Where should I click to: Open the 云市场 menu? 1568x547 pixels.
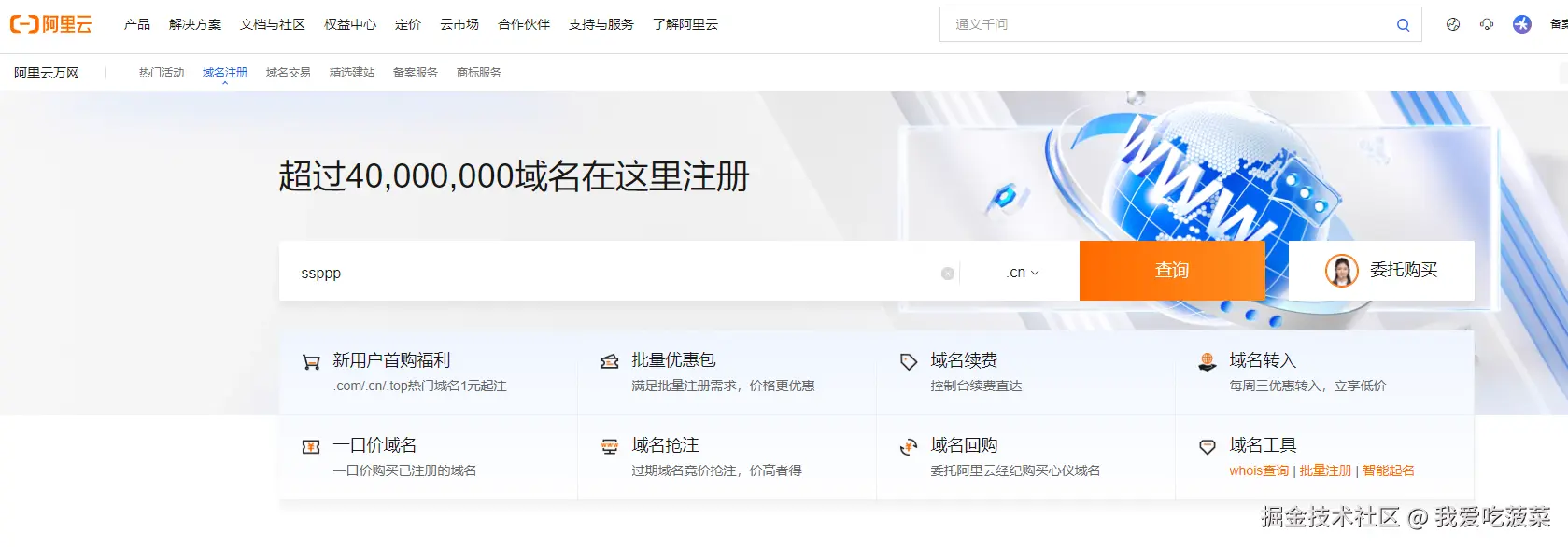click(x=459, y=24)
